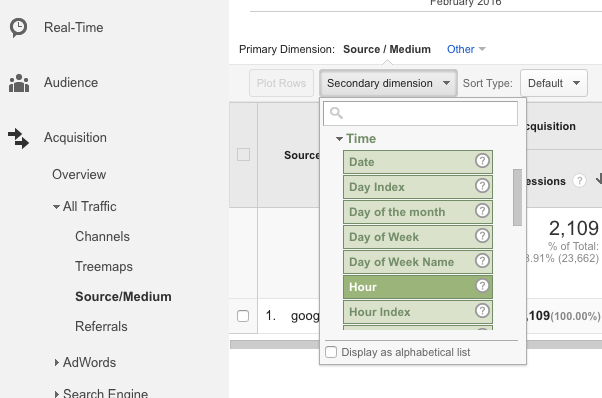Expand the AdWords section
Image resolution: width=602 pixels, height=398 pixels.
(56, 362)
